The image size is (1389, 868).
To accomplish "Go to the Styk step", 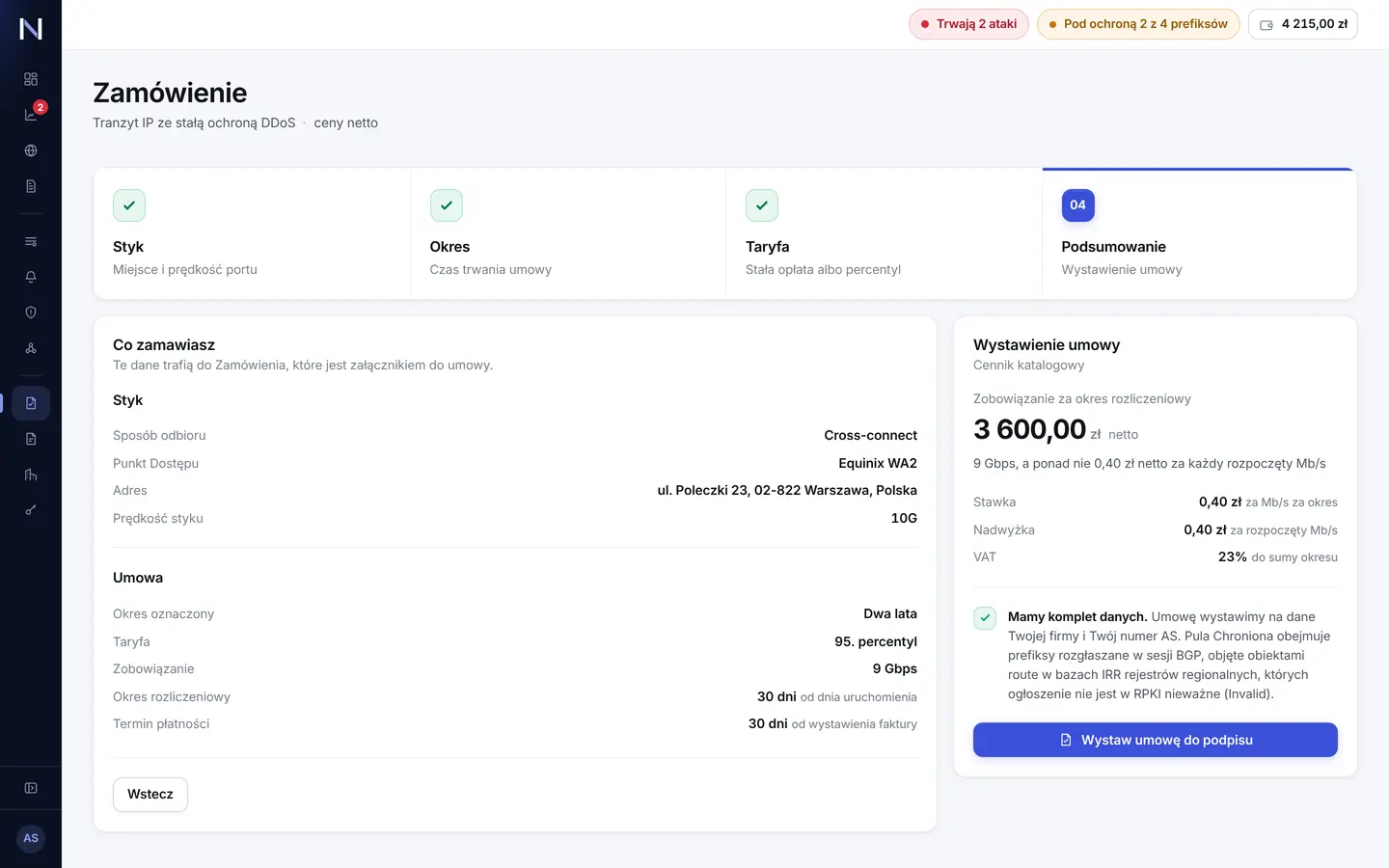I will pos(252,233).
